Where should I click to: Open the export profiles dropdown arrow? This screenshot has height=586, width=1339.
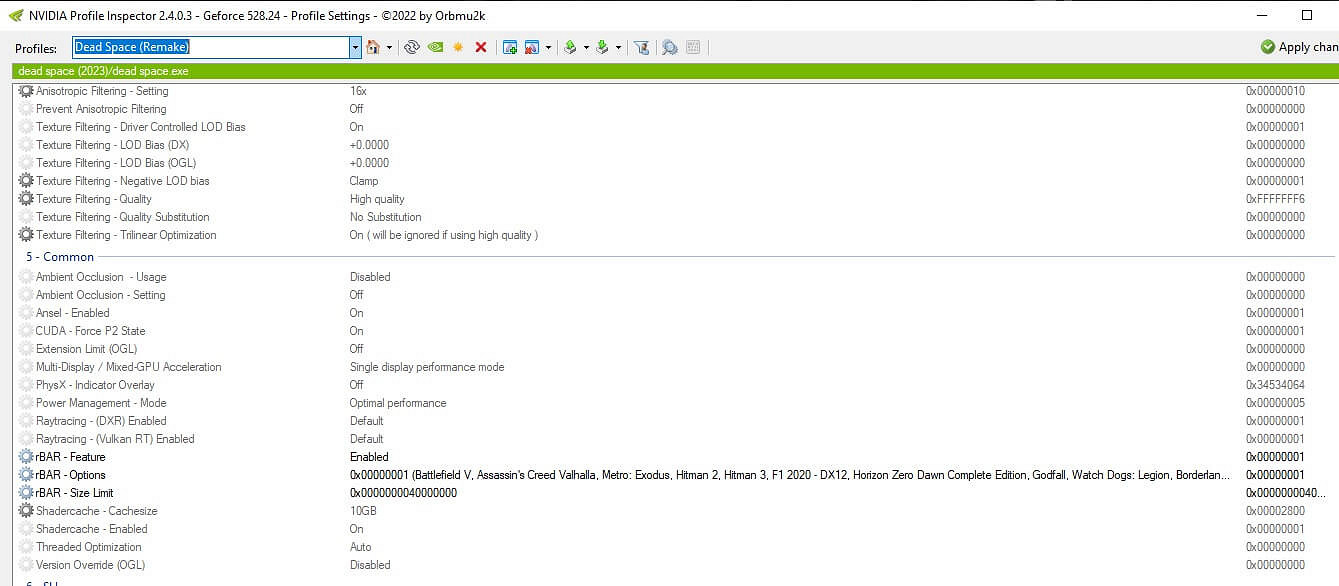point(586,47)
